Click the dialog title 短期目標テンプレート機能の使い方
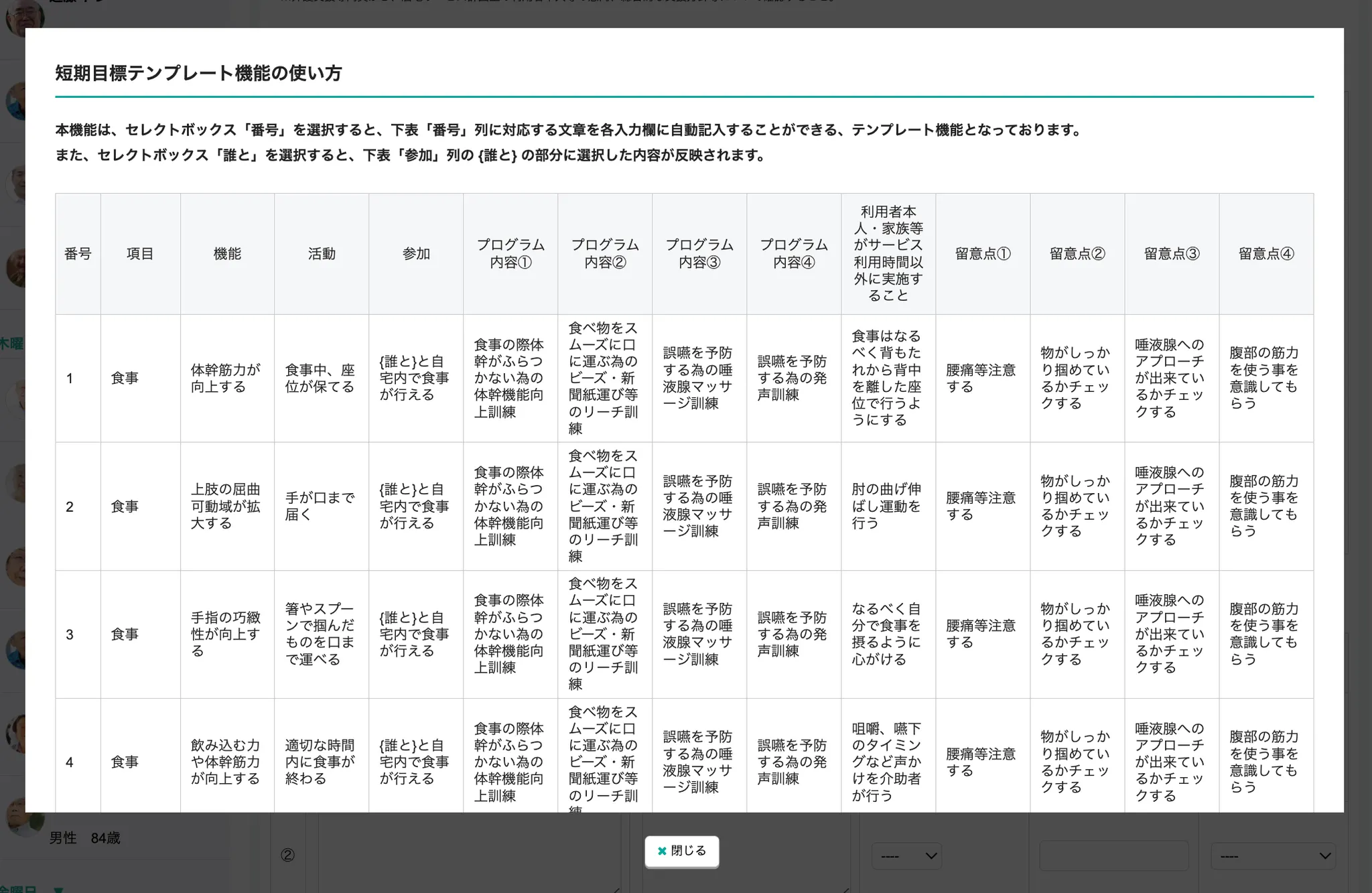 tap(198, 73)
